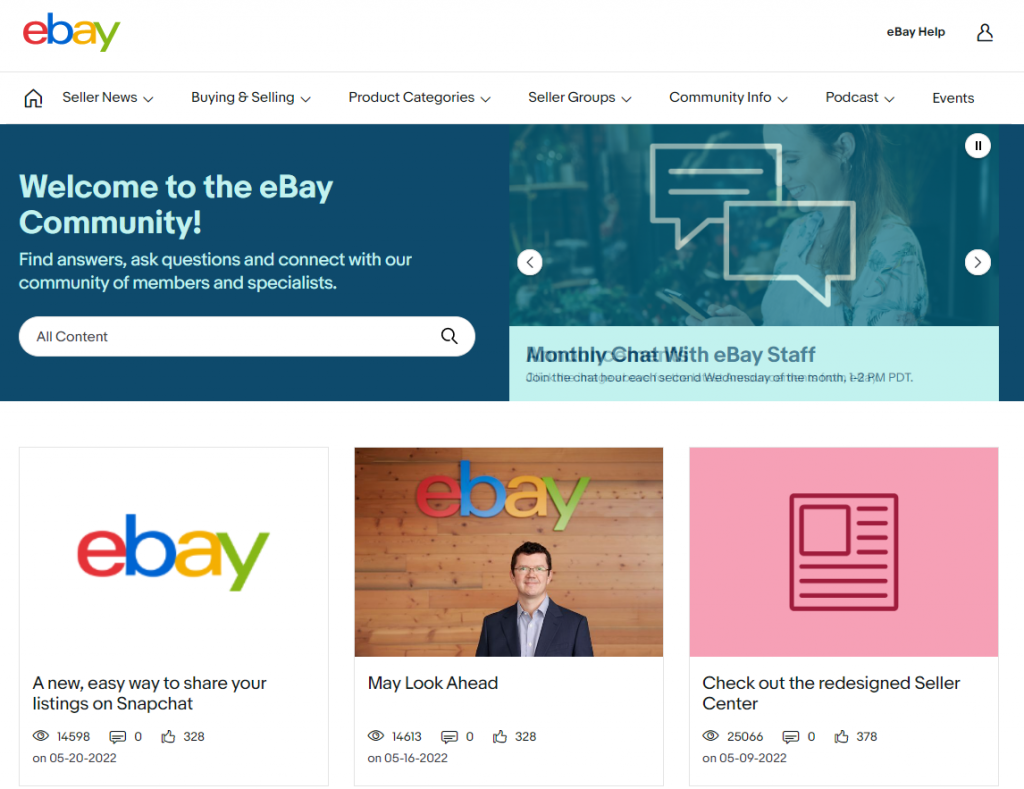Click the search magnifier icon
1024x789 pixels.
point(449,336)
